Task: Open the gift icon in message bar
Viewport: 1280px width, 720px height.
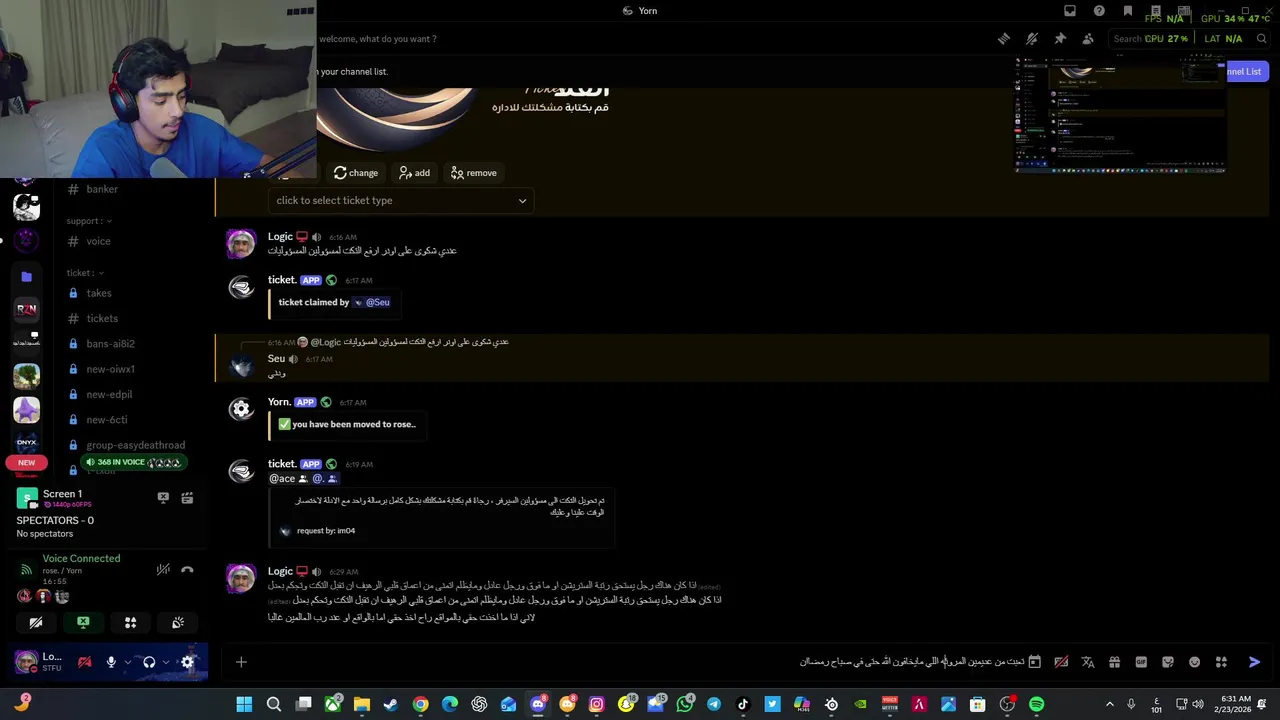Action: (1114, 662)
